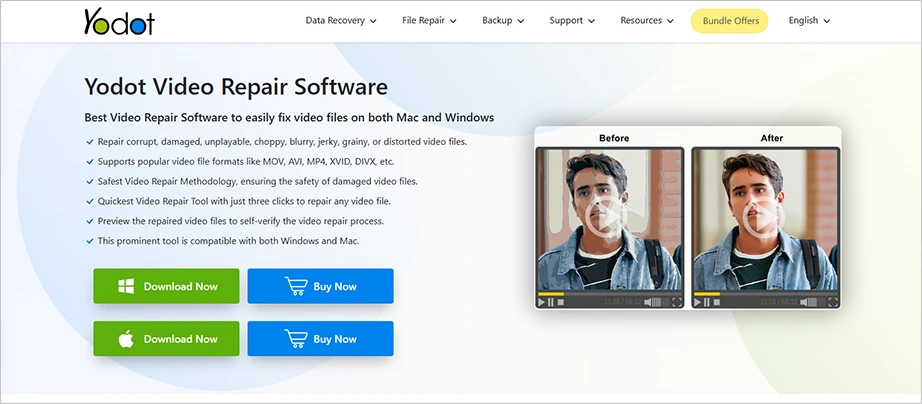
Task: Buy Now next to Windows download
Action: [x=320, y=286]
